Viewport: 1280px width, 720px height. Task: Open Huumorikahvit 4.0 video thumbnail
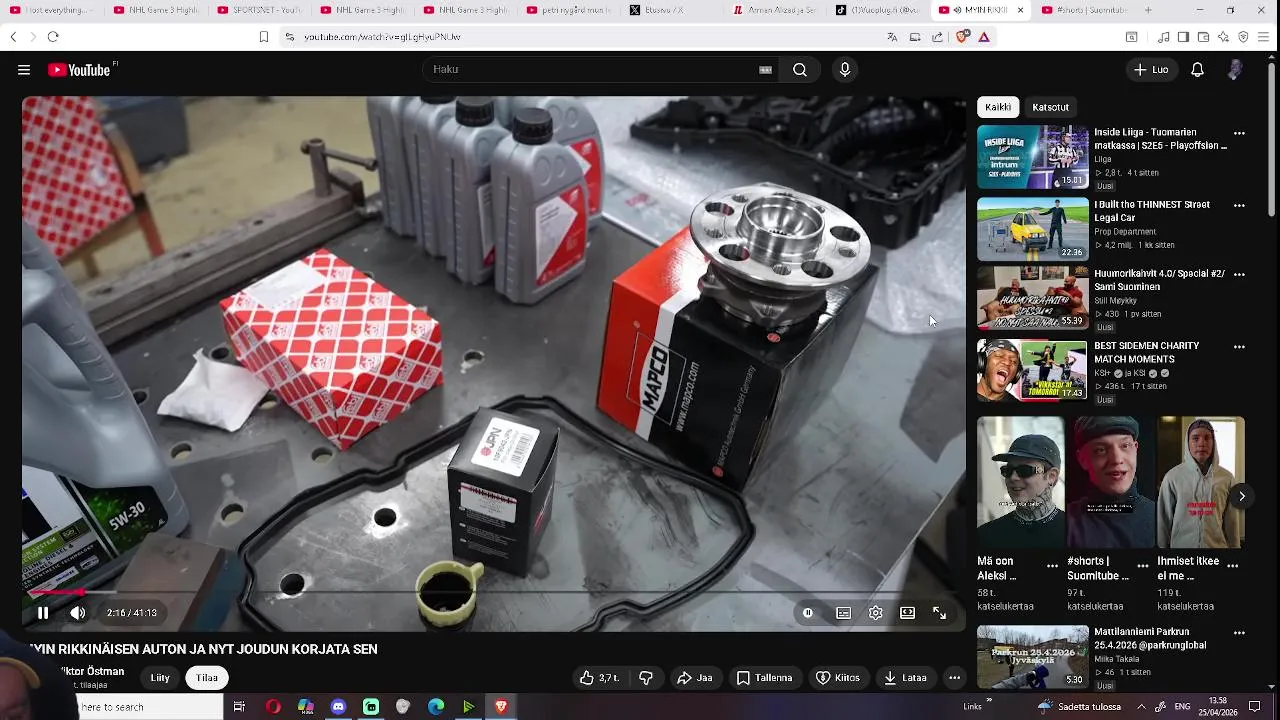point(1032,298)
